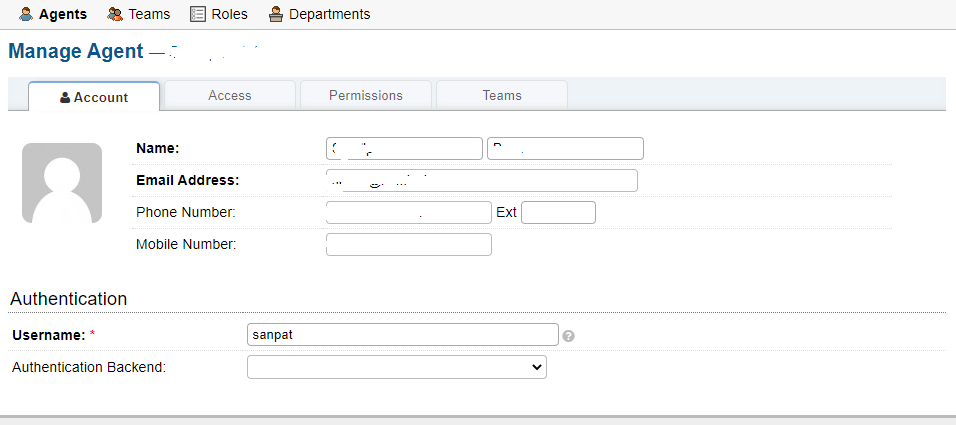Click the agent avatar placeholder image
Image resolution: width=956 pixels, height=425 pixels.
pyautogui.click(x=62, y=183)
